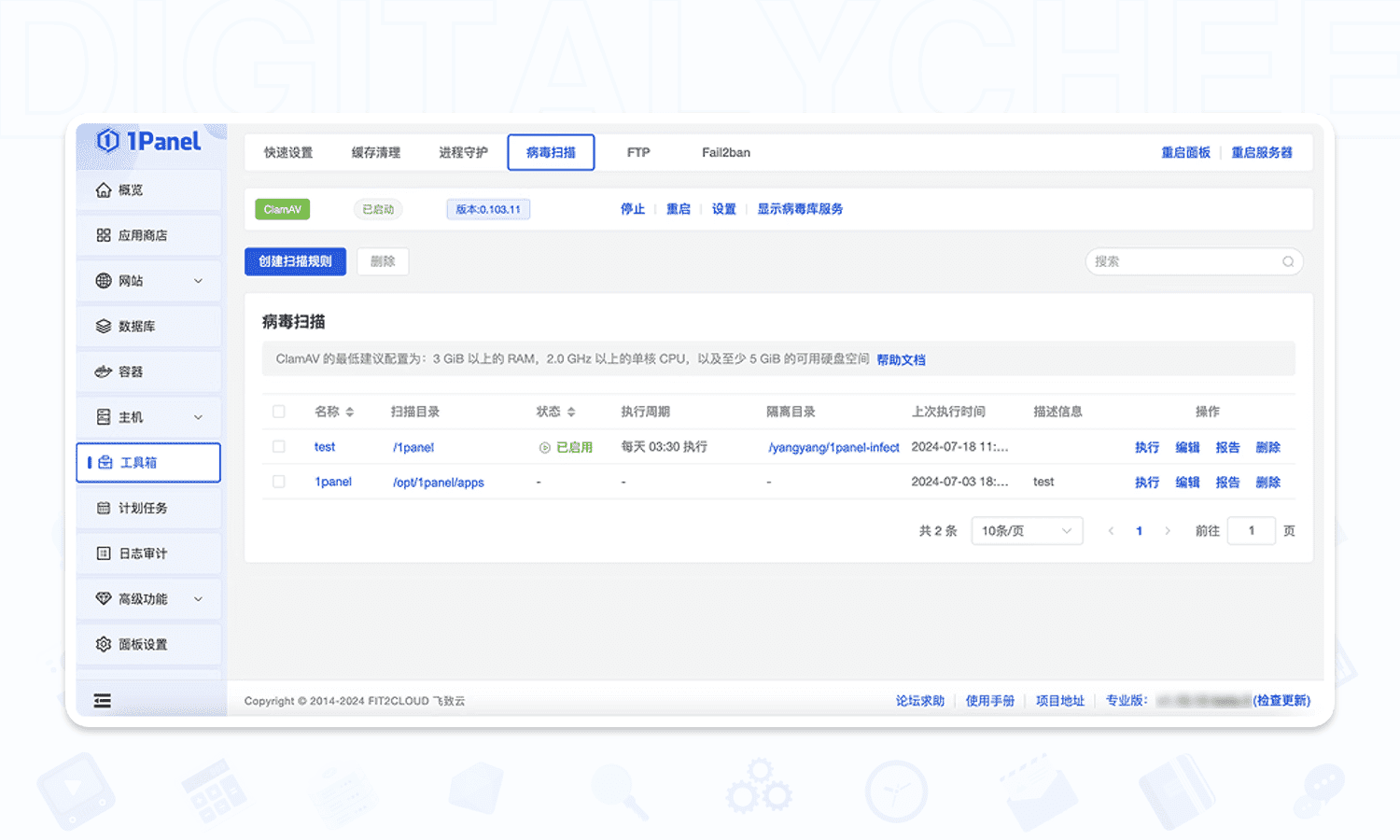
Task: Click the 计划任务 calendar icon
Action: click(104, 509)
